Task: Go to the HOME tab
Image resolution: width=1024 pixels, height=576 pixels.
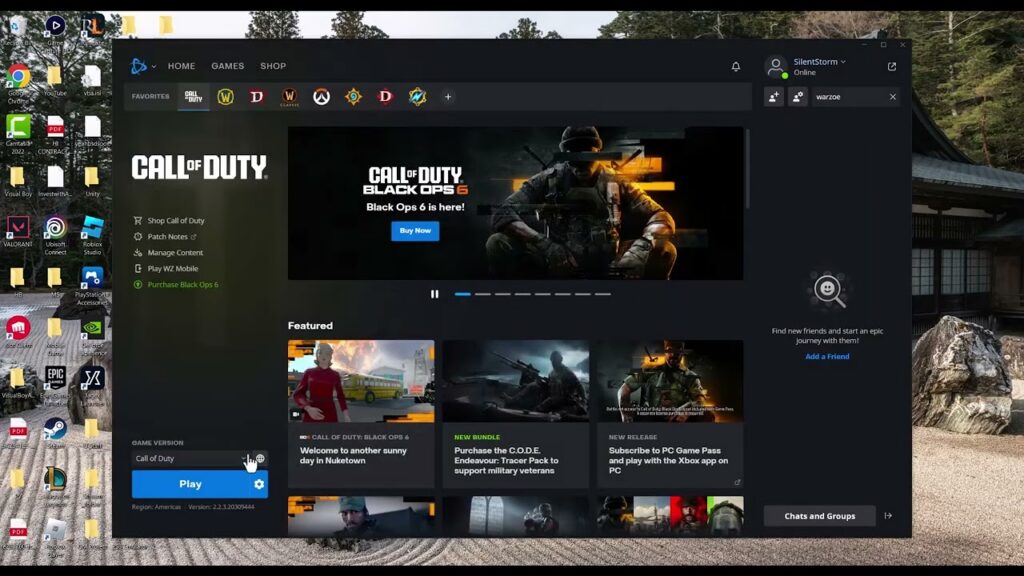Action: (x=182, y=66)
